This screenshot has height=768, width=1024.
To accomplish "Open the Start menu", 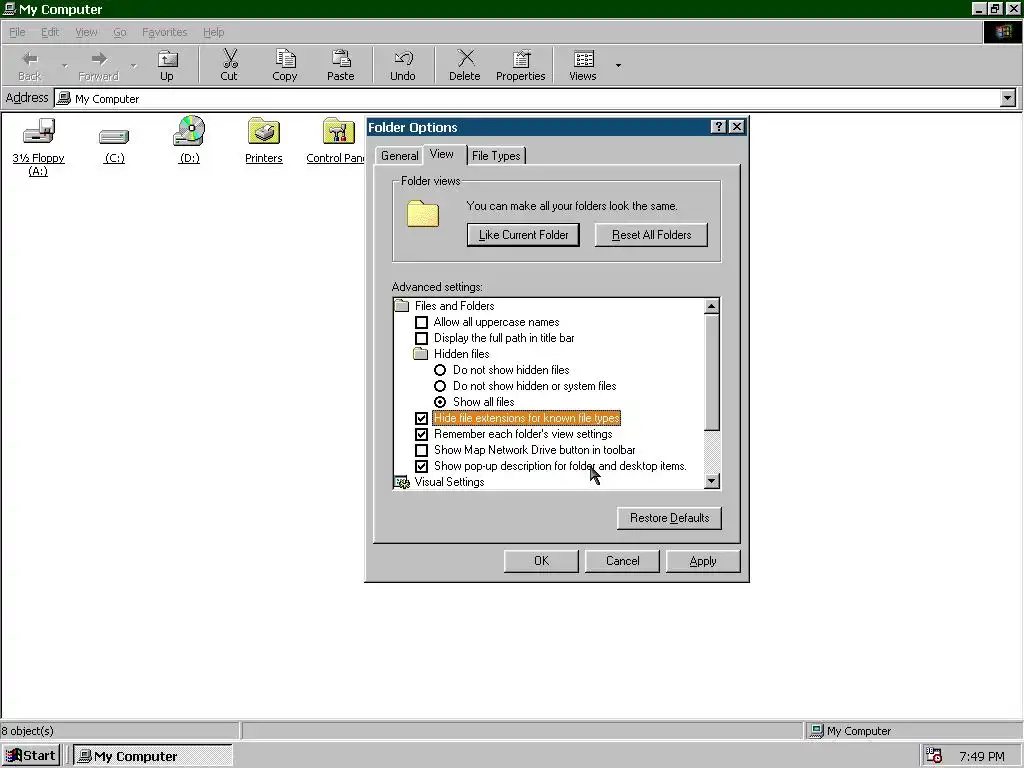I will click(31, 756).
